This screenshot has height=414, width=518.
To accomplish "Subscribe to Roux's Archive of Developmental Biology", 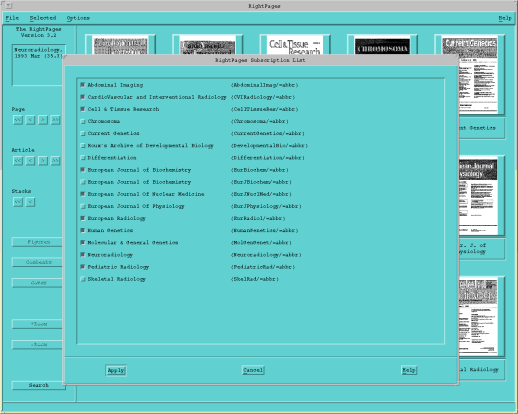I will [83, 146].
